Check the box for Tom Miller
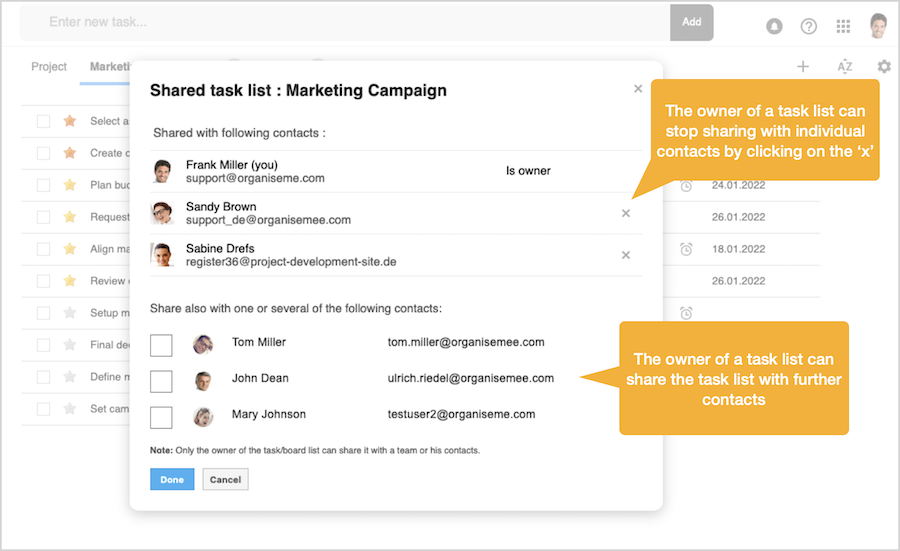The width and height of the screenshot is (900, 551). coord(161,345)
